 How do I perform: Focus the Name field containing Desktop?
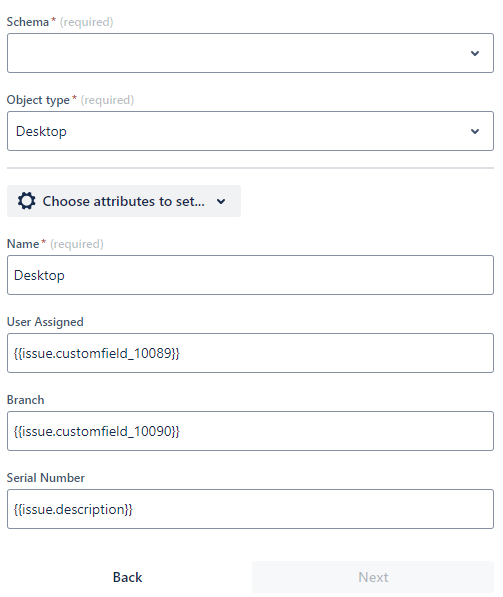[x=250, y=275]
